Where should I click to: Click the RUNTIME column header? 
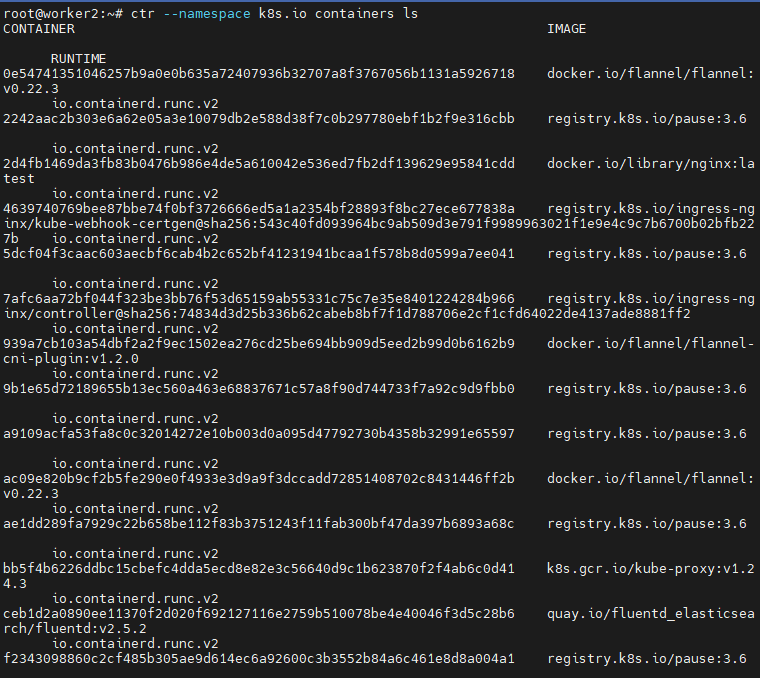point(79,59)
